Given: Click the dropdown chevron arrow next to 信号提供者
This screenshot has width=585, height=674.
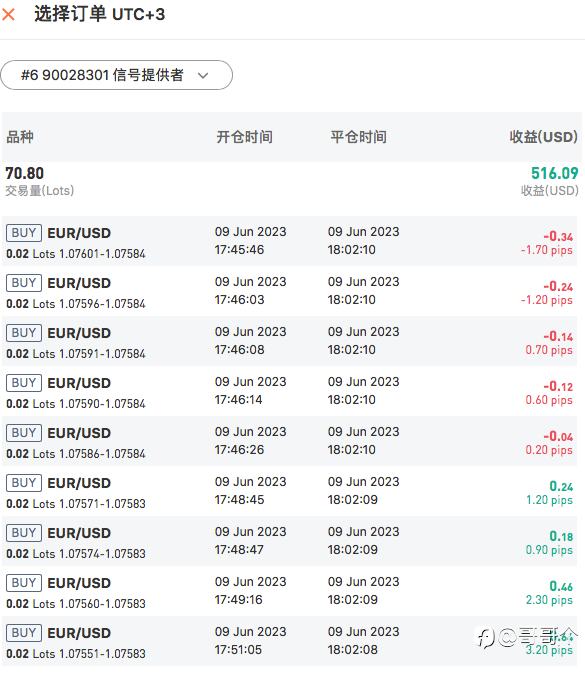Looking at the screenshot, I should [x=203, y=76].
